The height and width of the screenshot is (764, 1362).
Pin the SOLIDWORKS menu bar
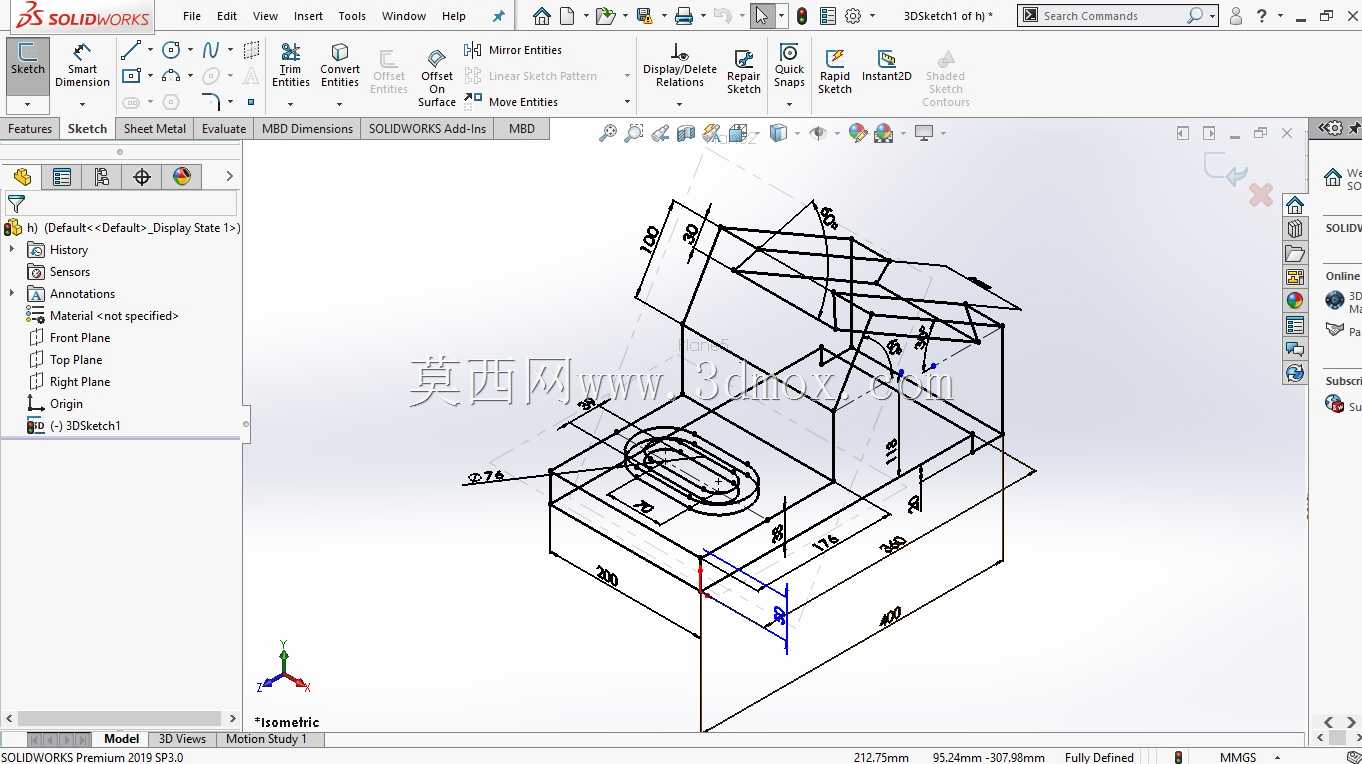point(498,16)
